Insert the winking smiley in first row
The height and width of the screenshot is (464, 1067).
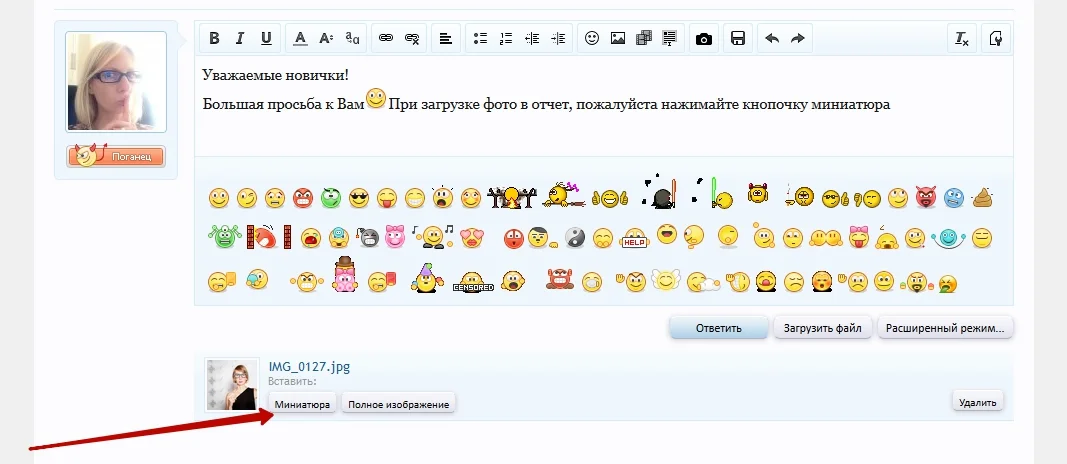(x=247, y=199)
